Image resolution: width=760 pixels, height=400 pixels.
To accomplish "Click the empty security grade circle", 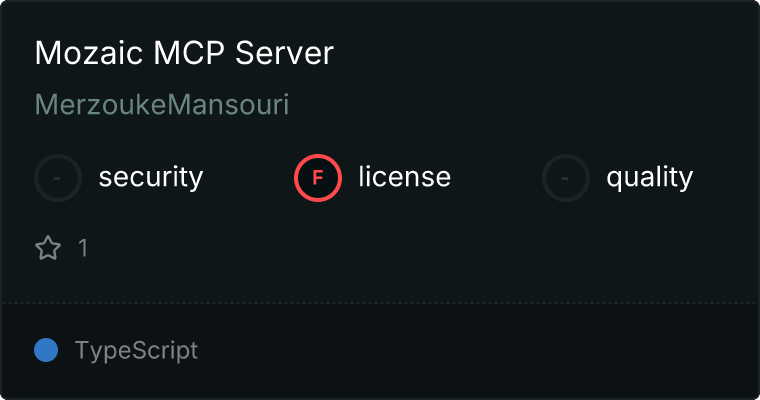I will click(x=58, y=178).
